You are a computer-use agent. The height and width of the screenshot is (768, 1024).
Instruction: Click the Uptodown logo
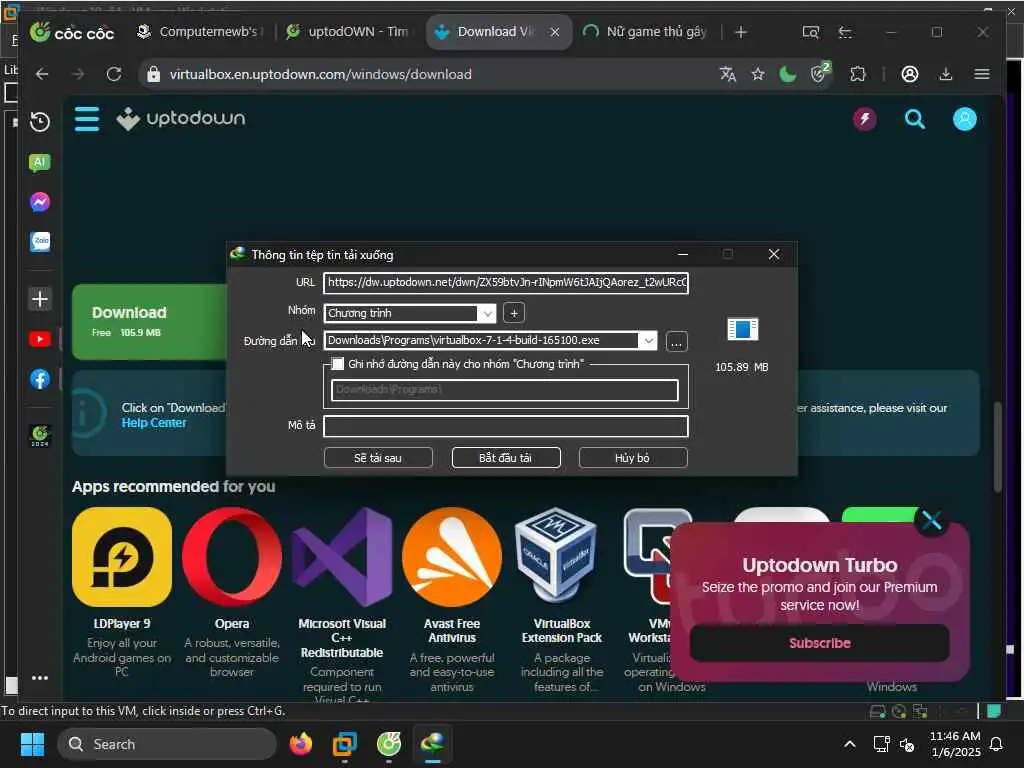click(x=181, y=119)
